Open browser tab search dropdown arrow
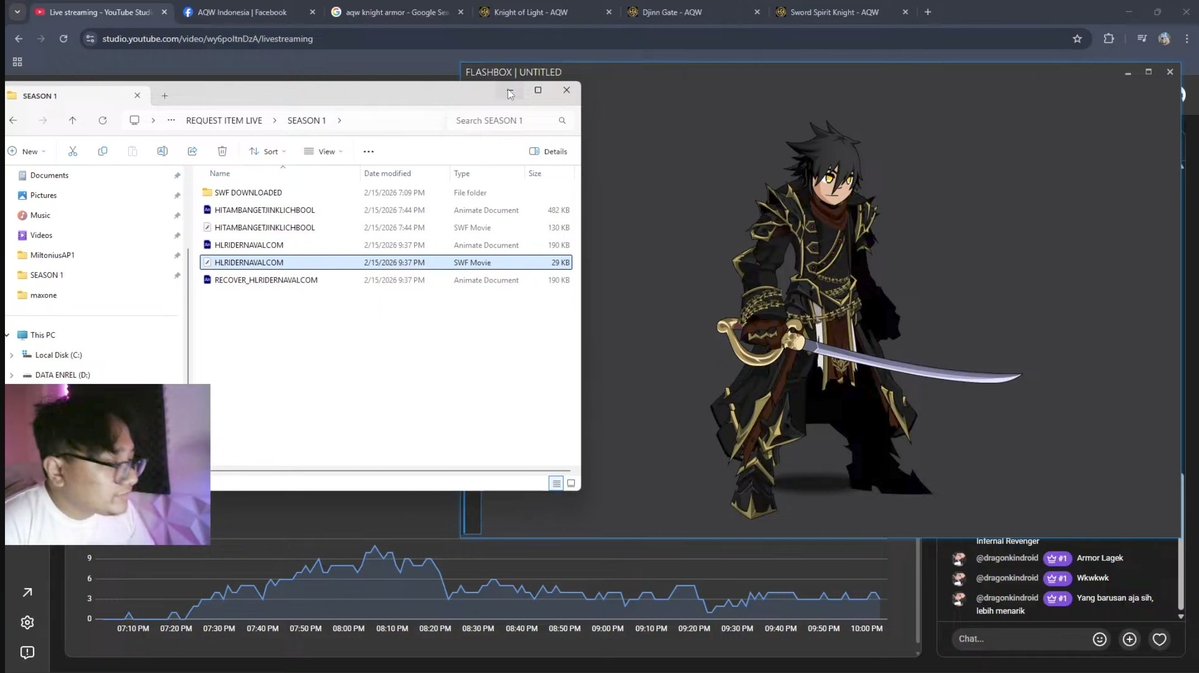This screenshot has width=1199, height=673. (x=17, y=12)
